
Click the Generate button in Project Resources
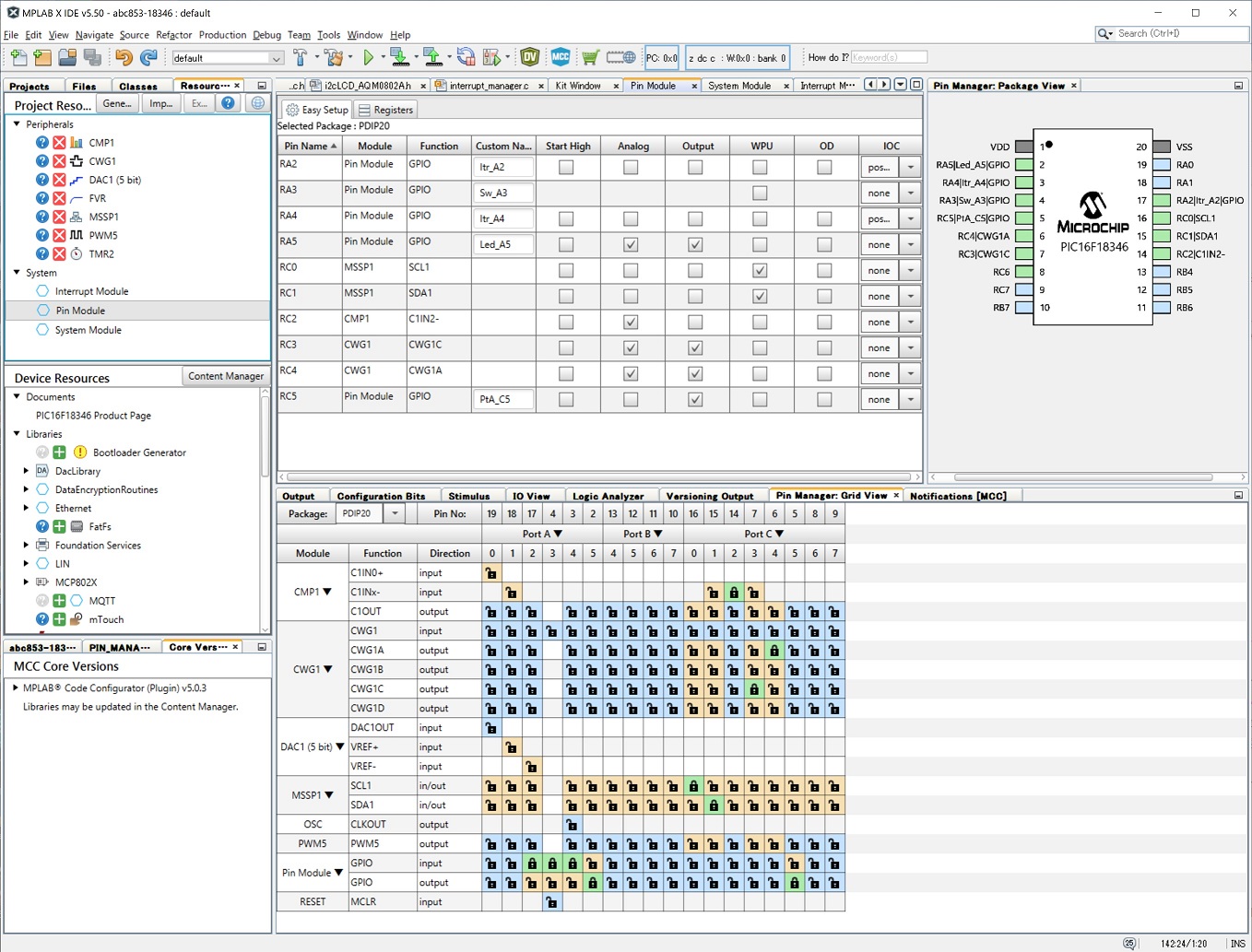(117, 103)
